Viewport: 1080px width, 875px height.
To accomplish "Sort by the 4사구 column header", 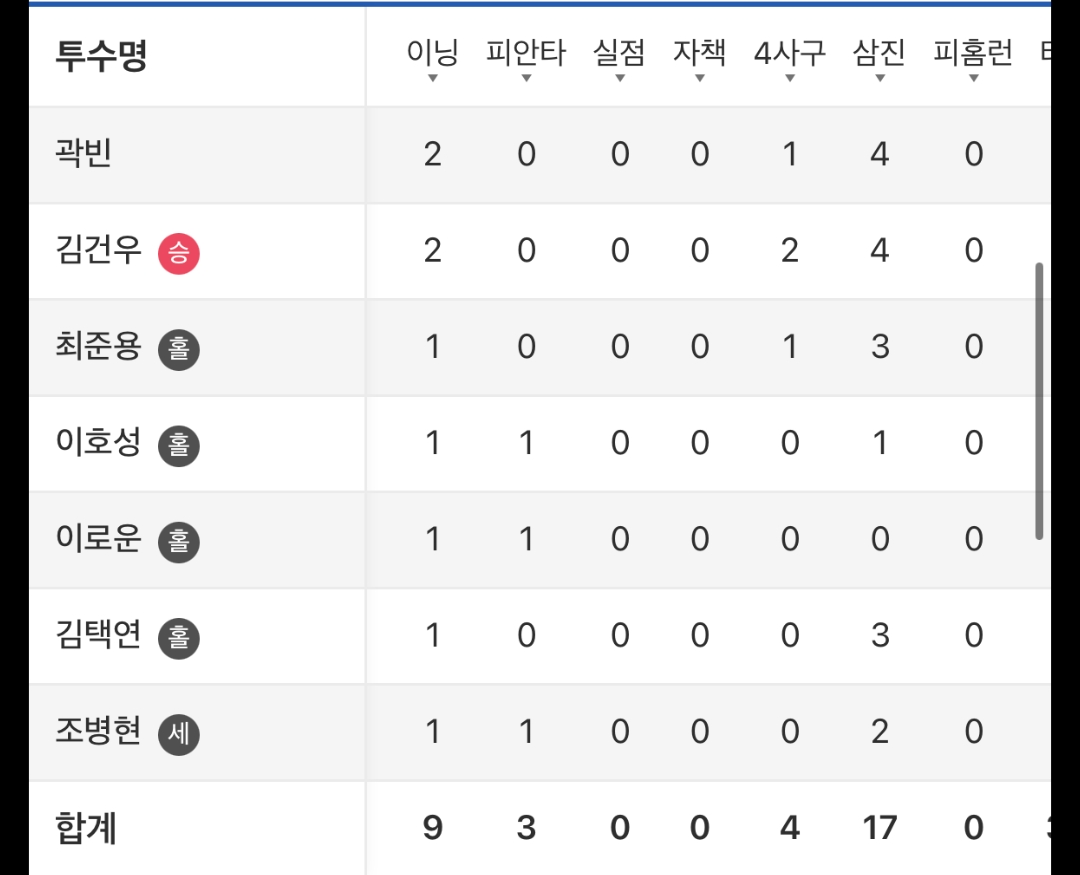I will point(790,58).
